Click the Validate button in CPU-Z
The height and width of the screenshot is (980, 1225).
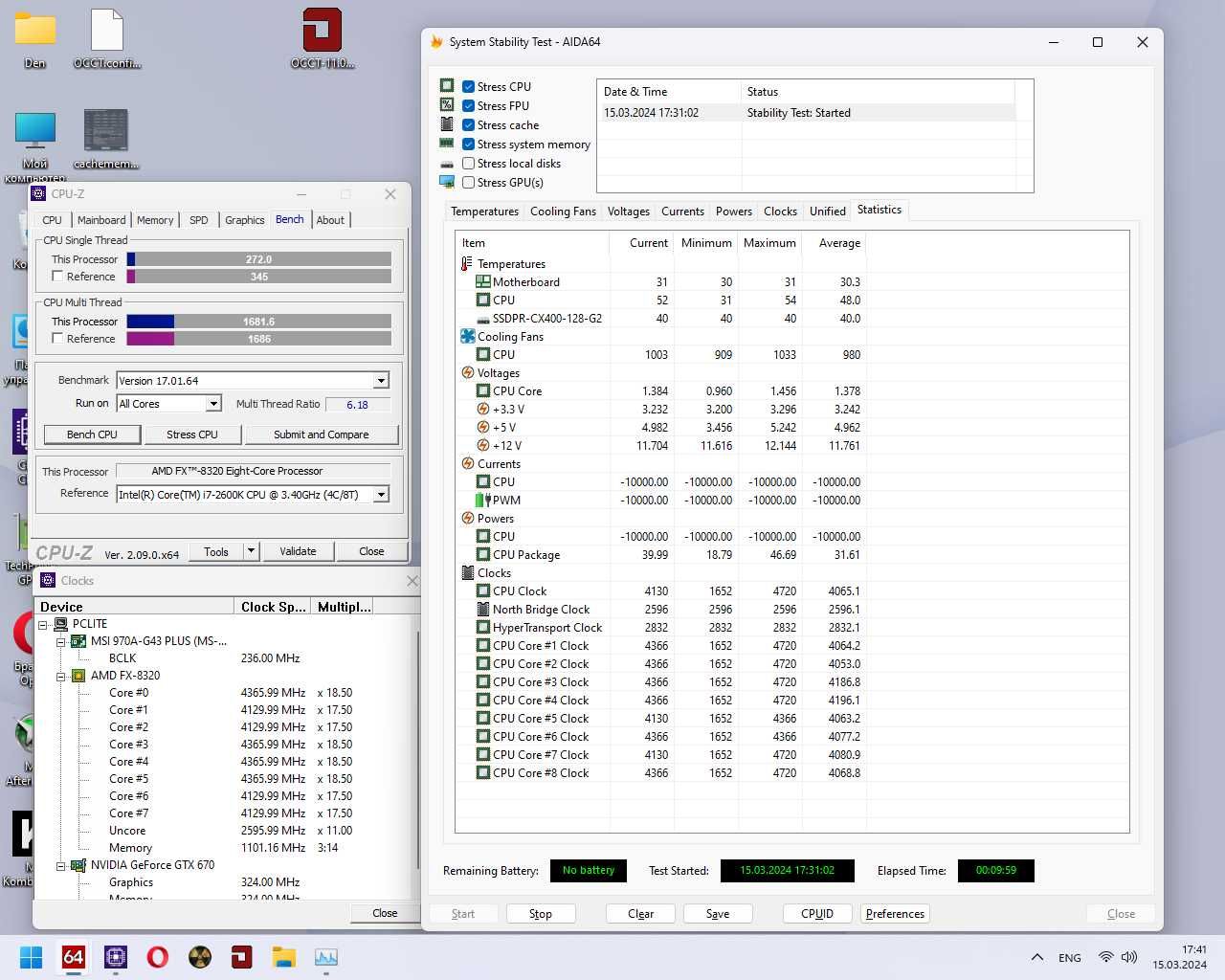point(298,551)
